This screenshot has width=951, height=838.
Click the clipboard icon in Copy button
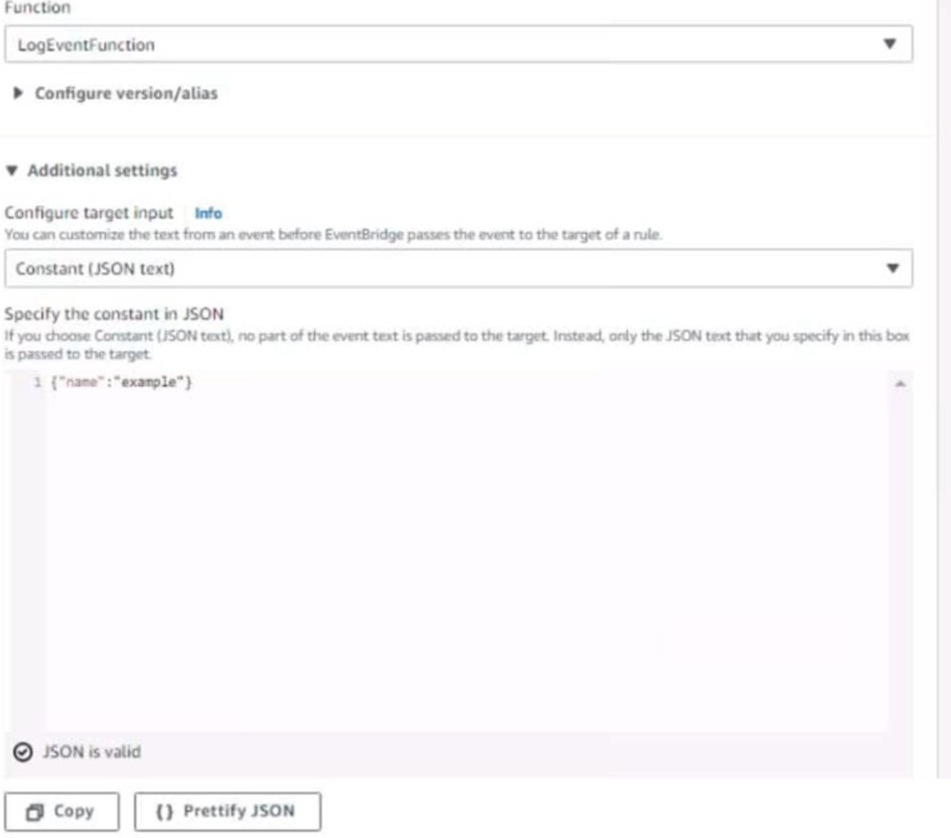(x=35, y=812)
